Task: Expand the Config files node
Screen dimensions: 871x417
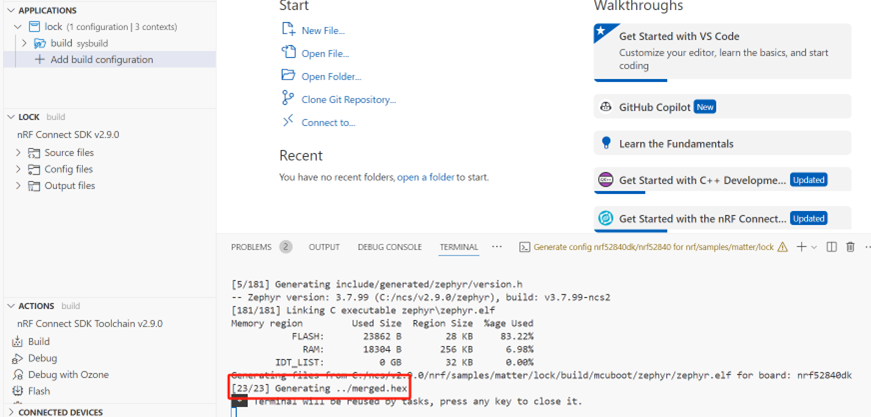Action: click(x=19, y=169)
